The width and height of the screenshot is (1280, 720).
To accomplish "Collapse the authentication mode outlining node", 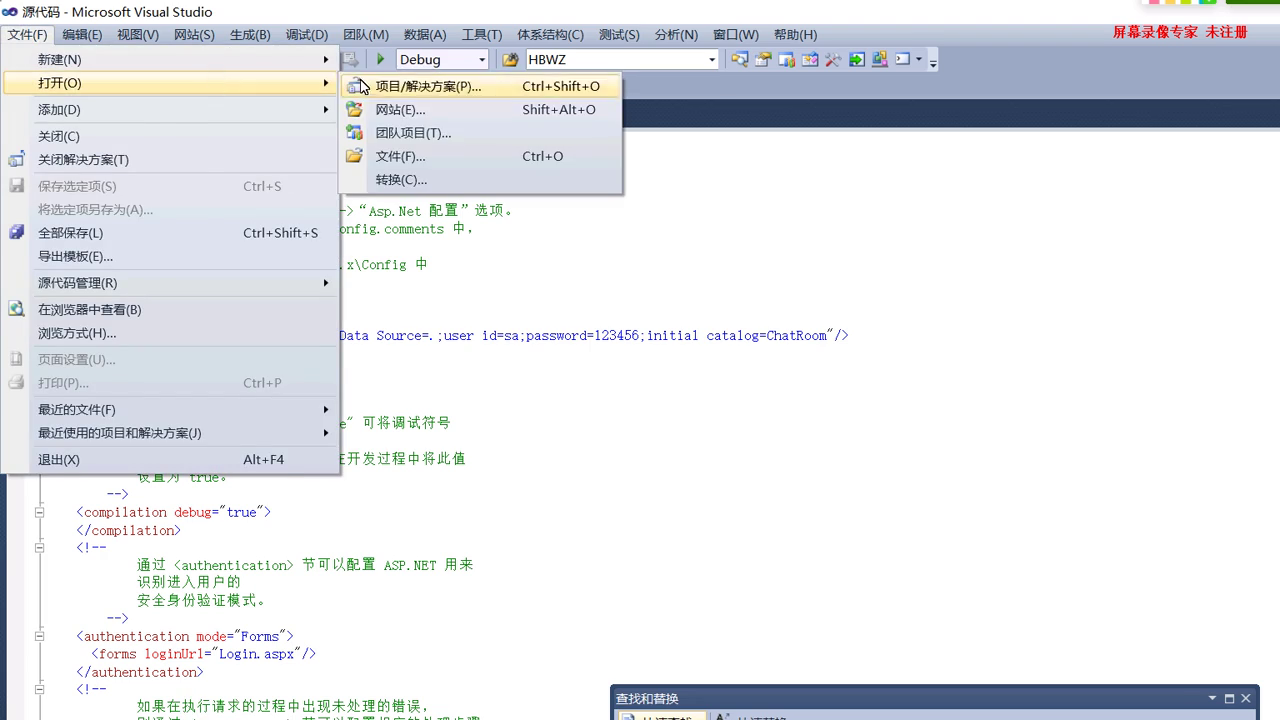I will pos(40,636).
